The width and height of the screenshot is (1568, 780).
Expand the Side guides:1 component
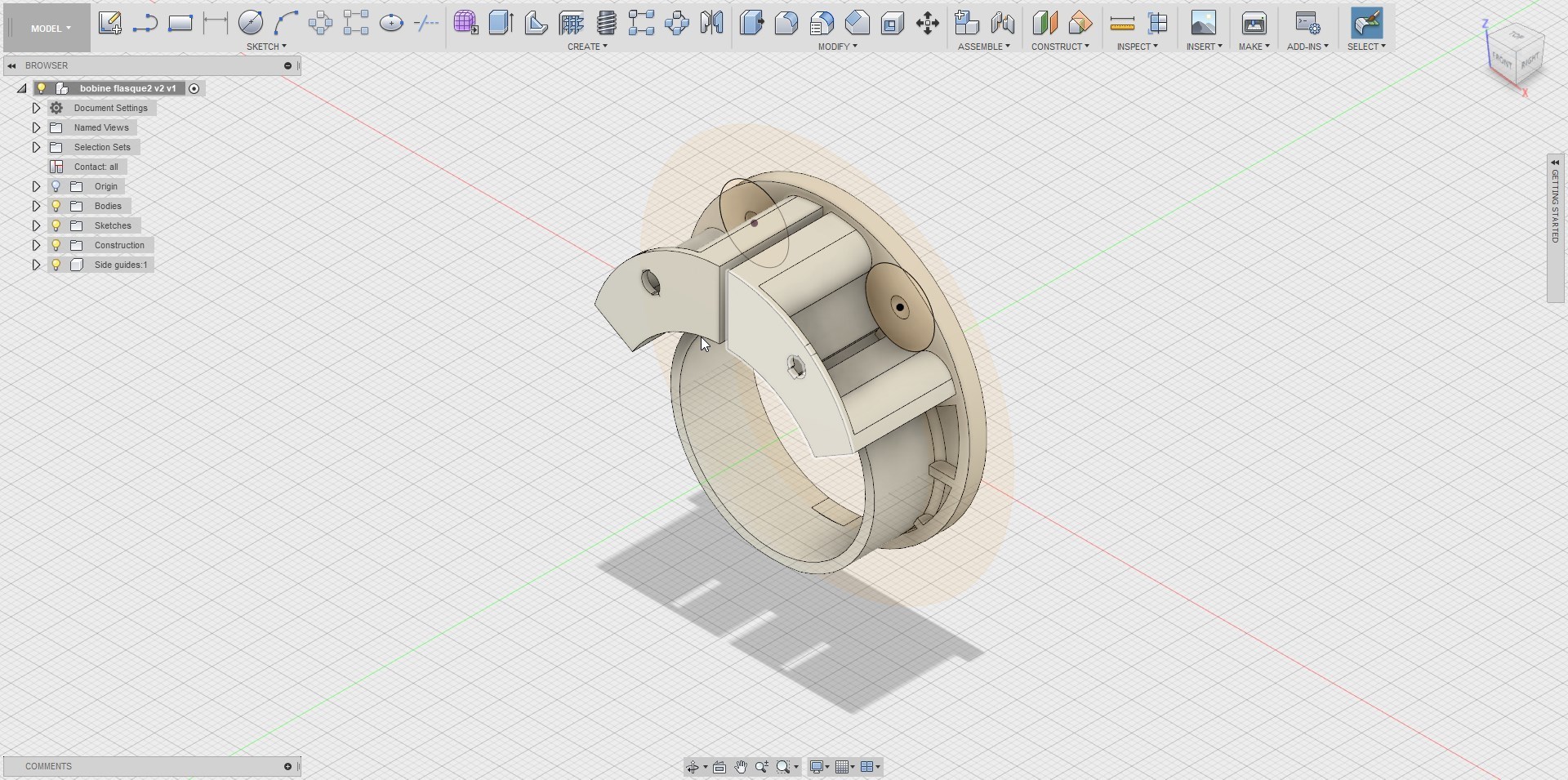coord(36,265)
